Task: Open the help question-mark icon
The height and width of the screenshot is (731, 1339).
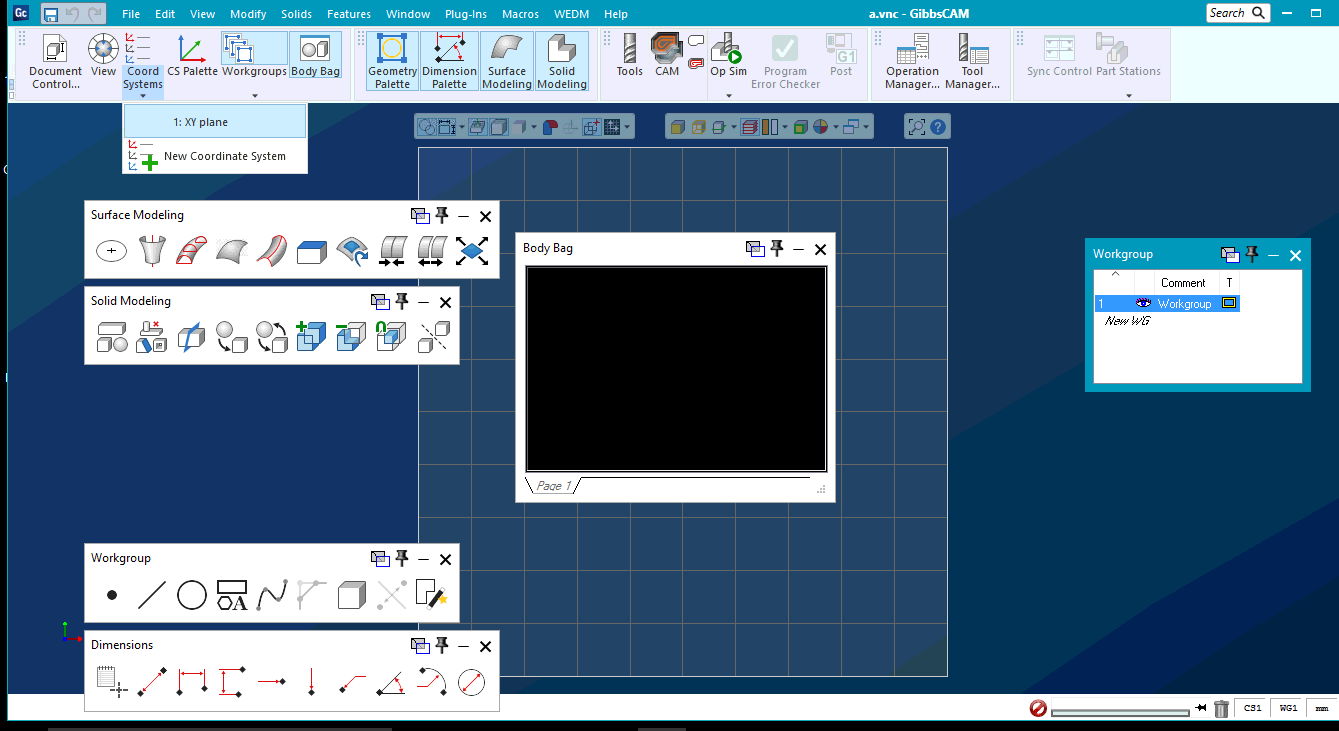Action: pos(938,127)
